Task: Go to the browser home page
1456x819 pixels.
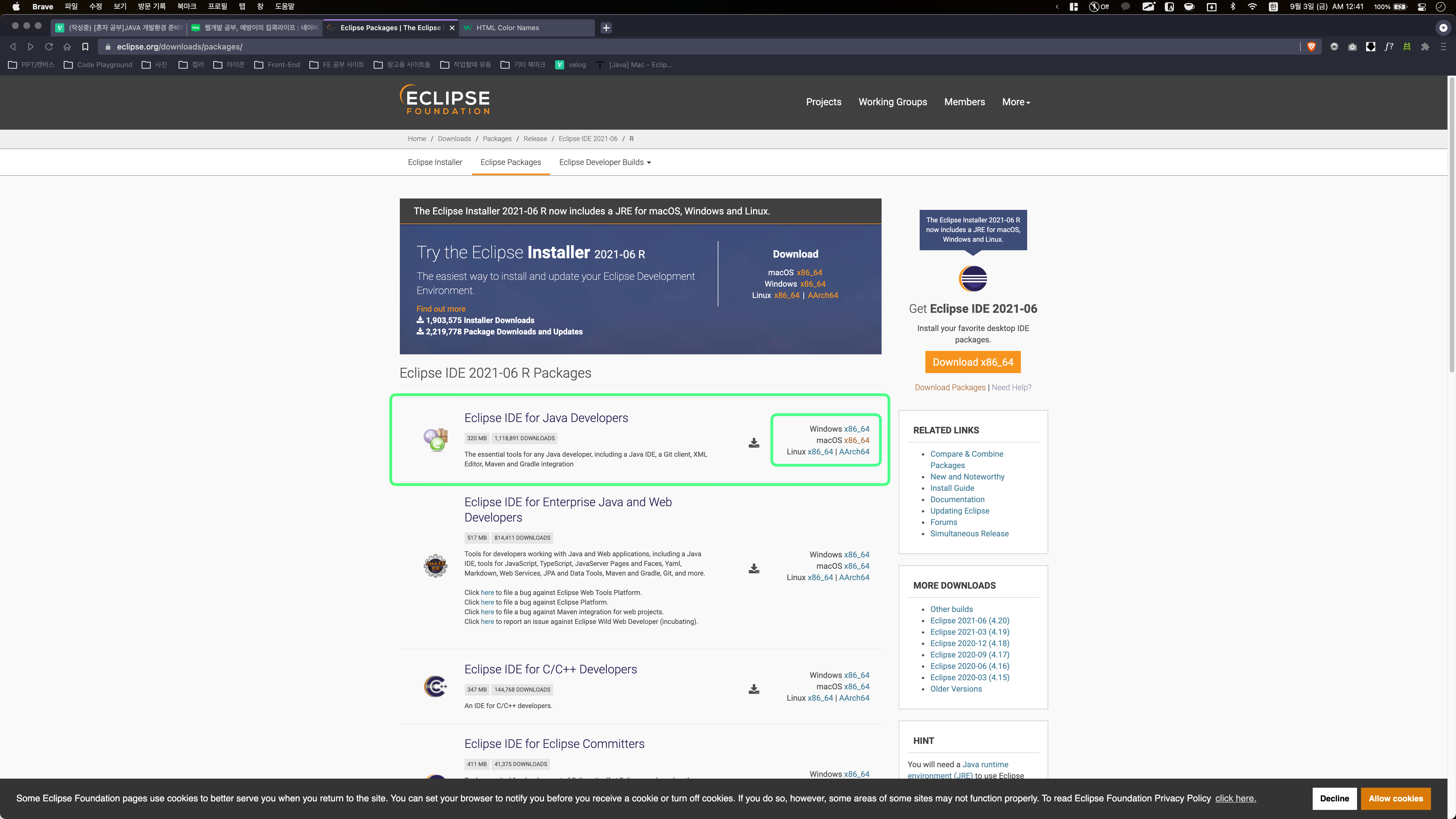Action: [x=67, y=47]
